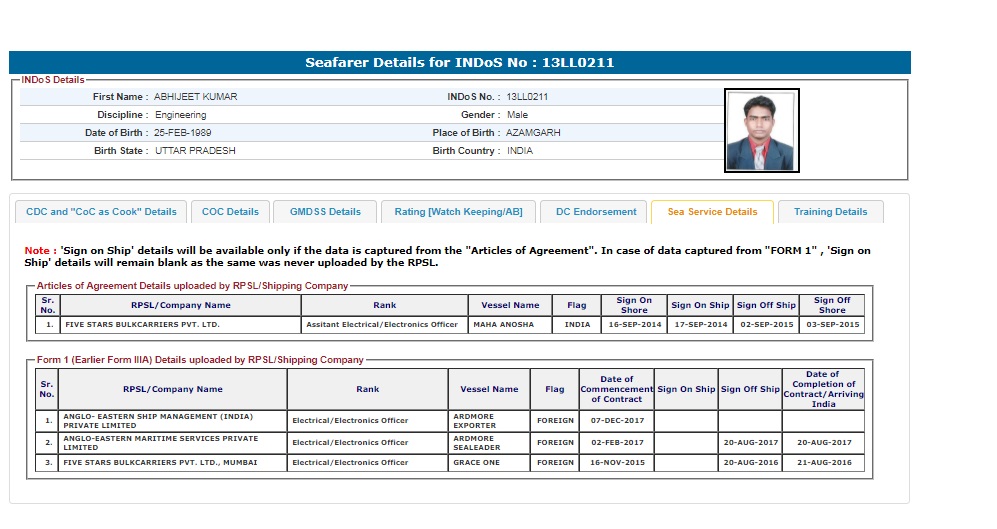This screenshot has height=529, width=997.
Task: Switch to the COC Details tab
Action: coord(230,212)
